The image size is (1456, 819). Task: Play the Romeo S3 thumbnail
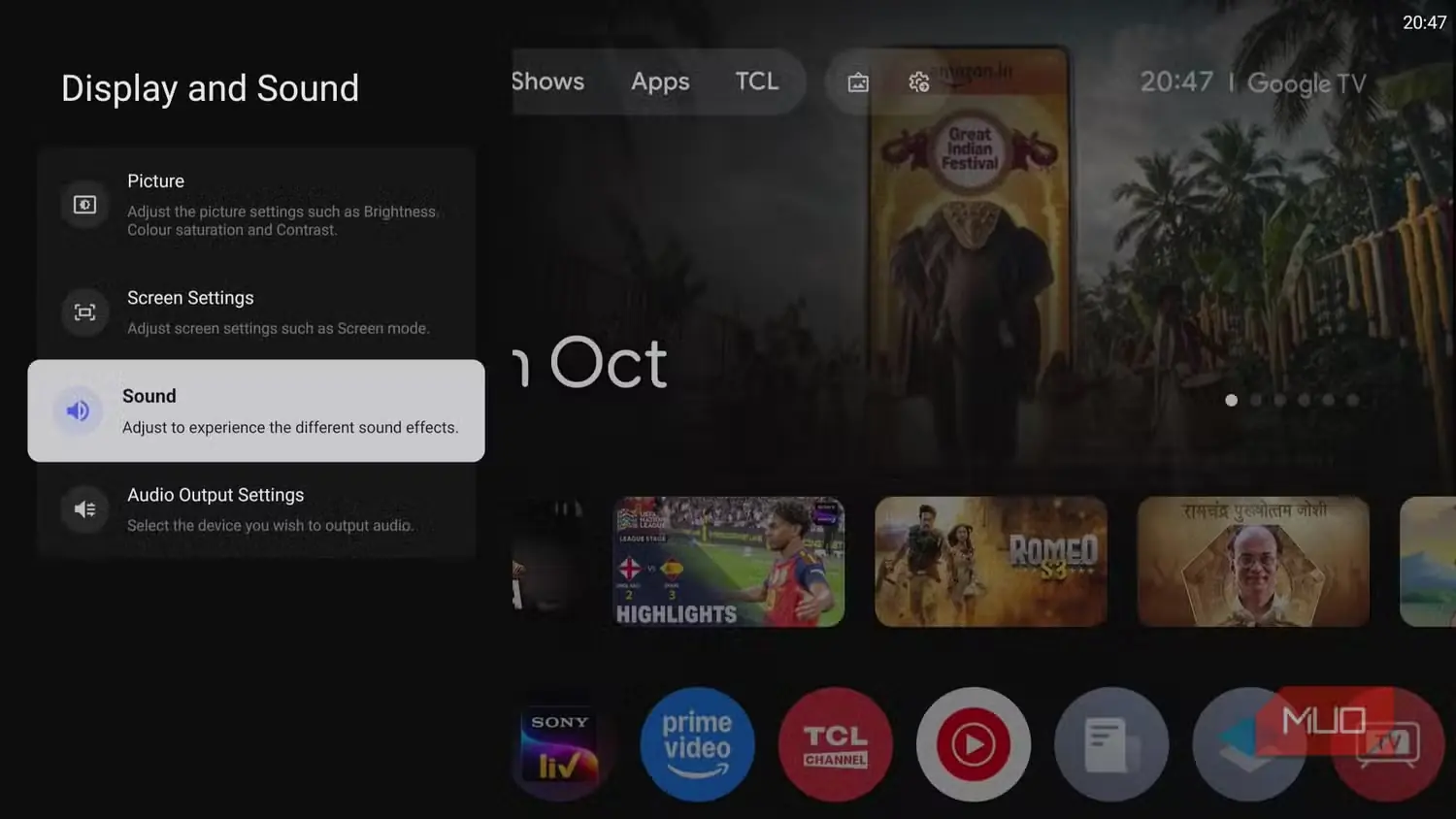(991, 562)
